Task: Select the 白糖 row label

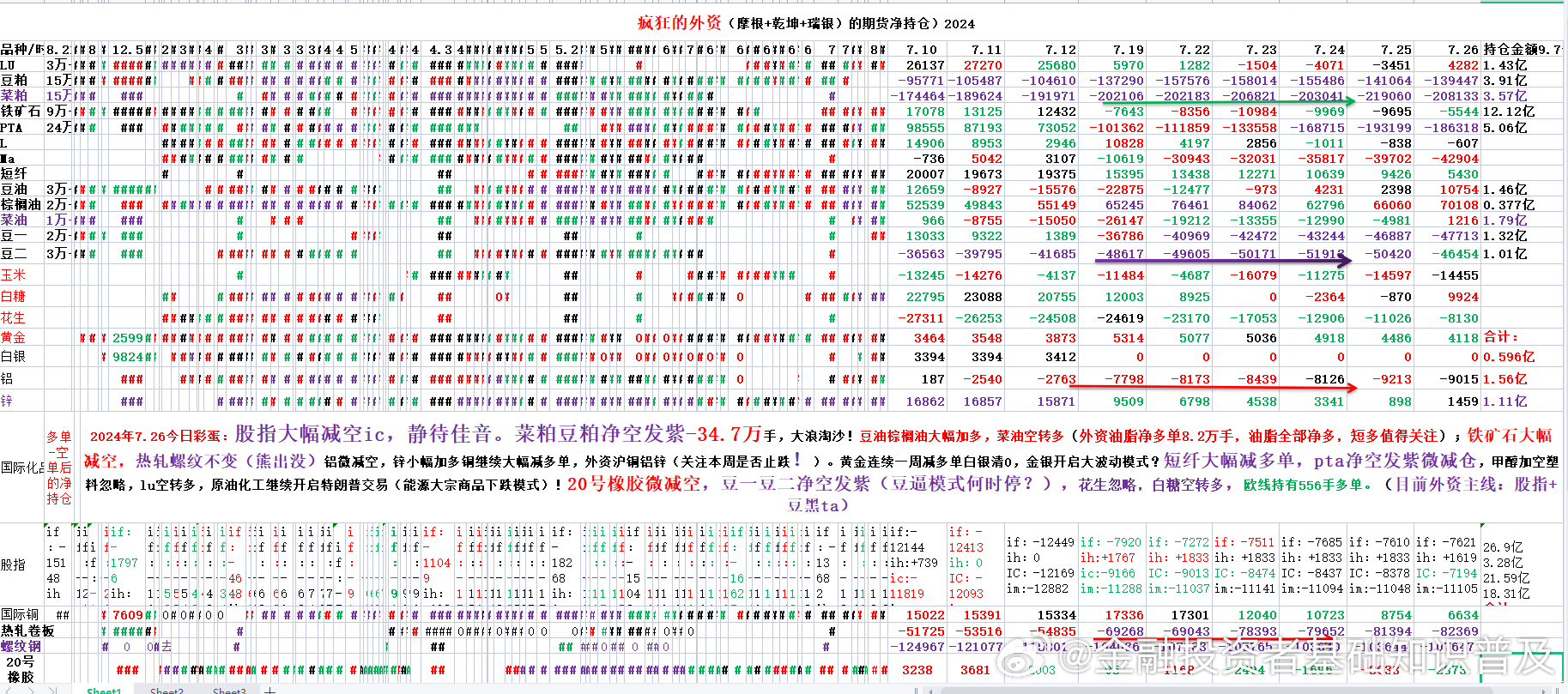Action: (22, 297)
